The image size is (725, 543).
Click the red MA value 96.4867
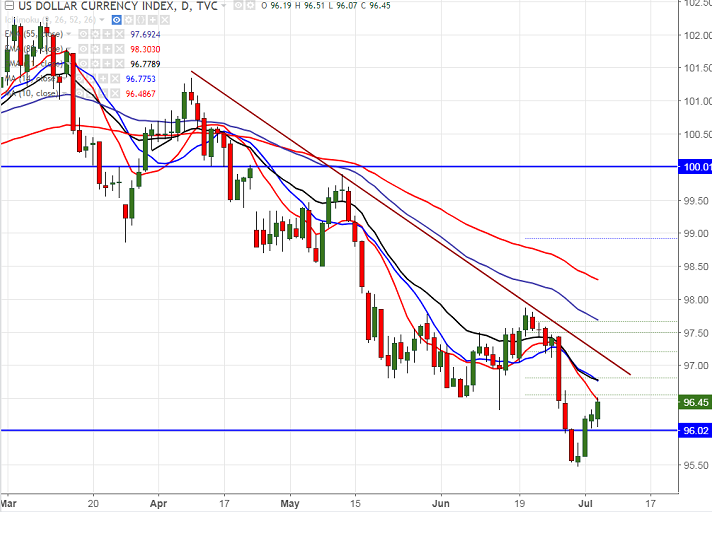(x=141, y=93)
